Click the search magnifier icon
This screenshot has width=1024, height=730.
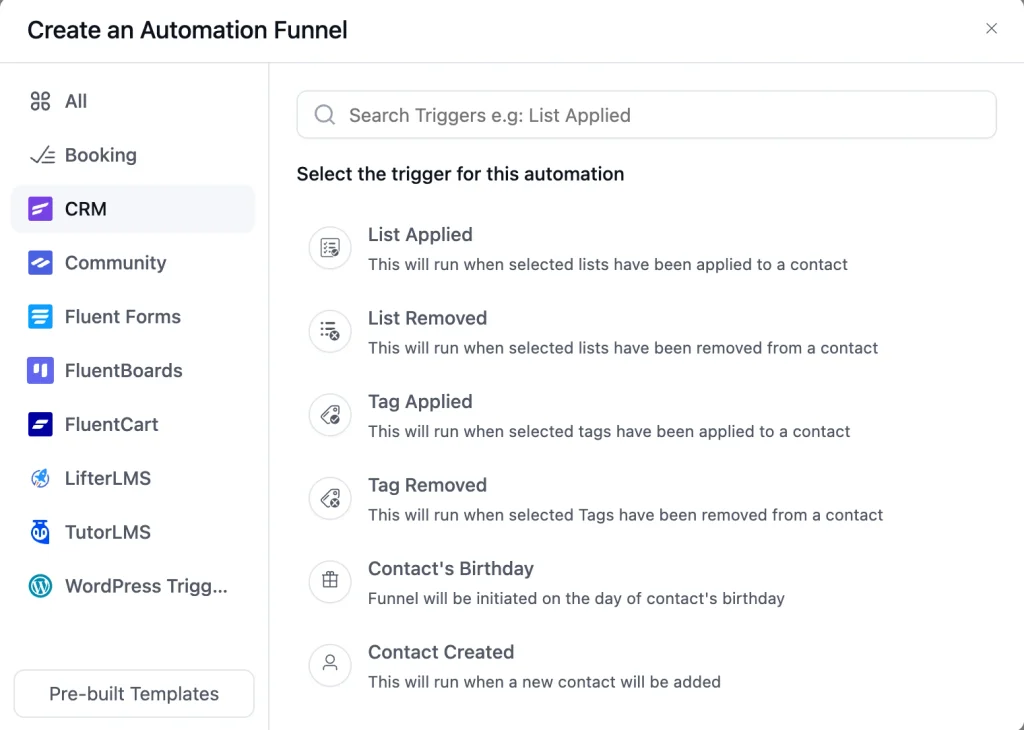pyautogui.click(x=325, y=115)
